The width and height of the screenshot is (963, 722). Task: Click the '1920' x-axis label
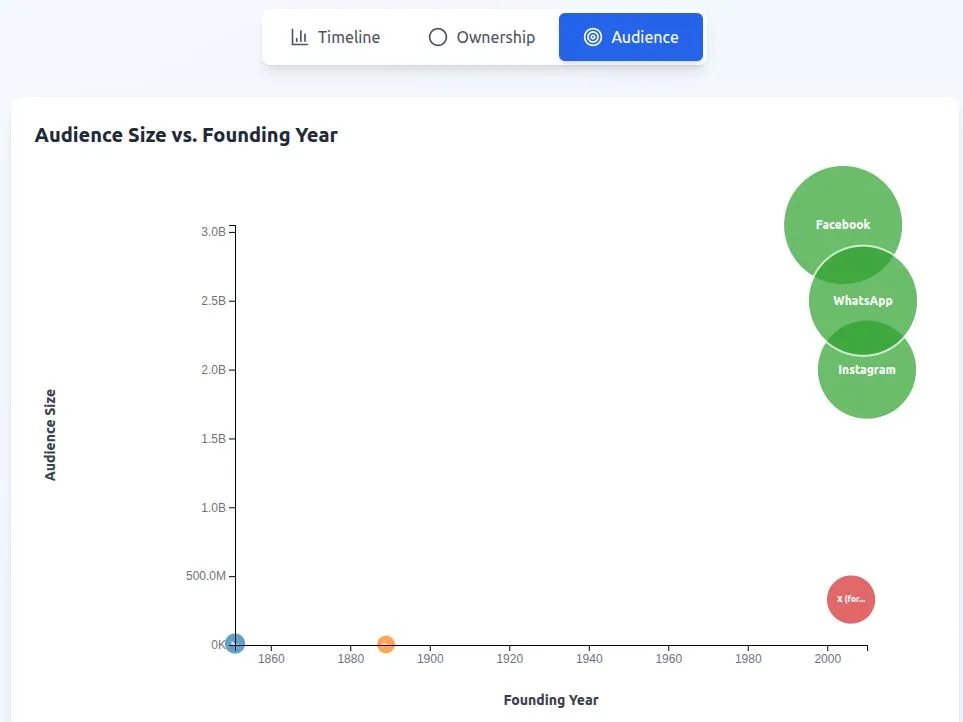tap(510, 659)
